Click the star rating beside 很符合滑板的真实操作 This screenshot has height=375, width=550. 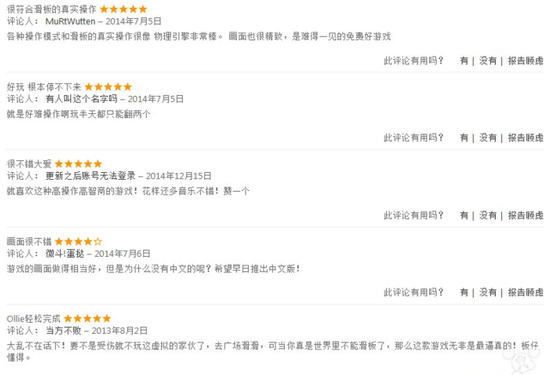coord(123,9)
